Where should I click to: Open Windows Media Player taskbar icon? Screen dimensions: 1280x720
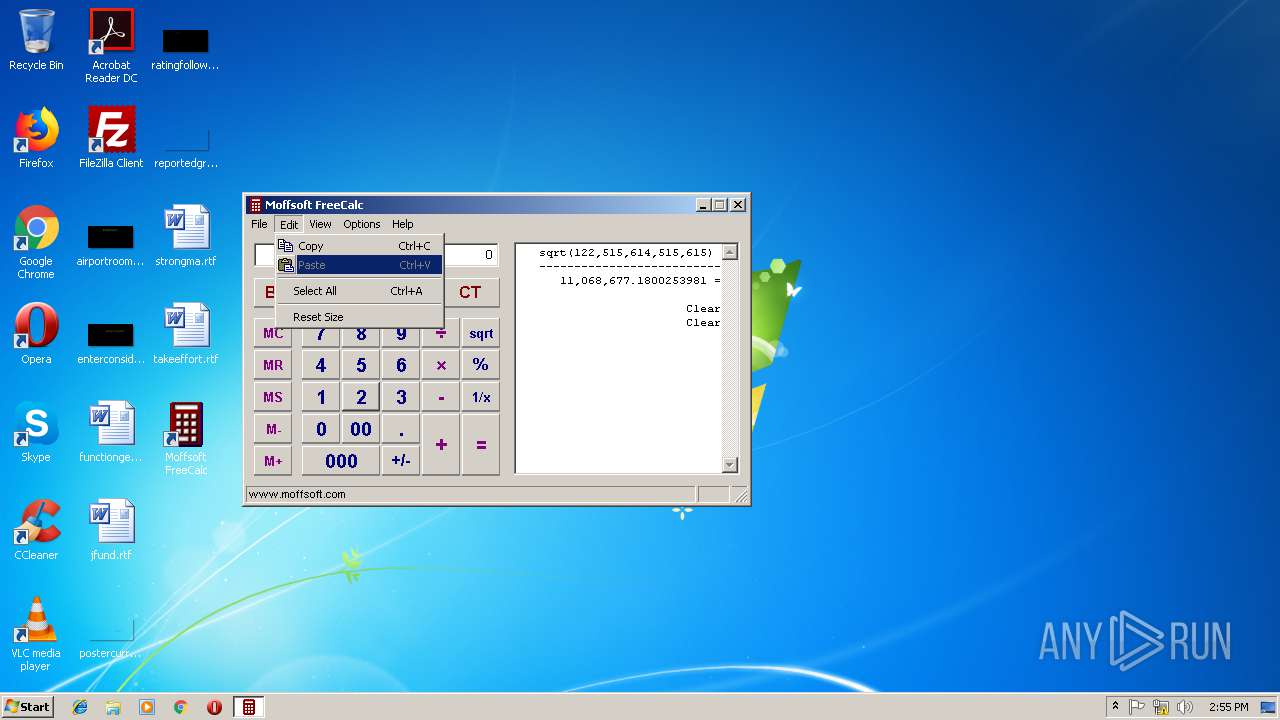pos(147,707)
